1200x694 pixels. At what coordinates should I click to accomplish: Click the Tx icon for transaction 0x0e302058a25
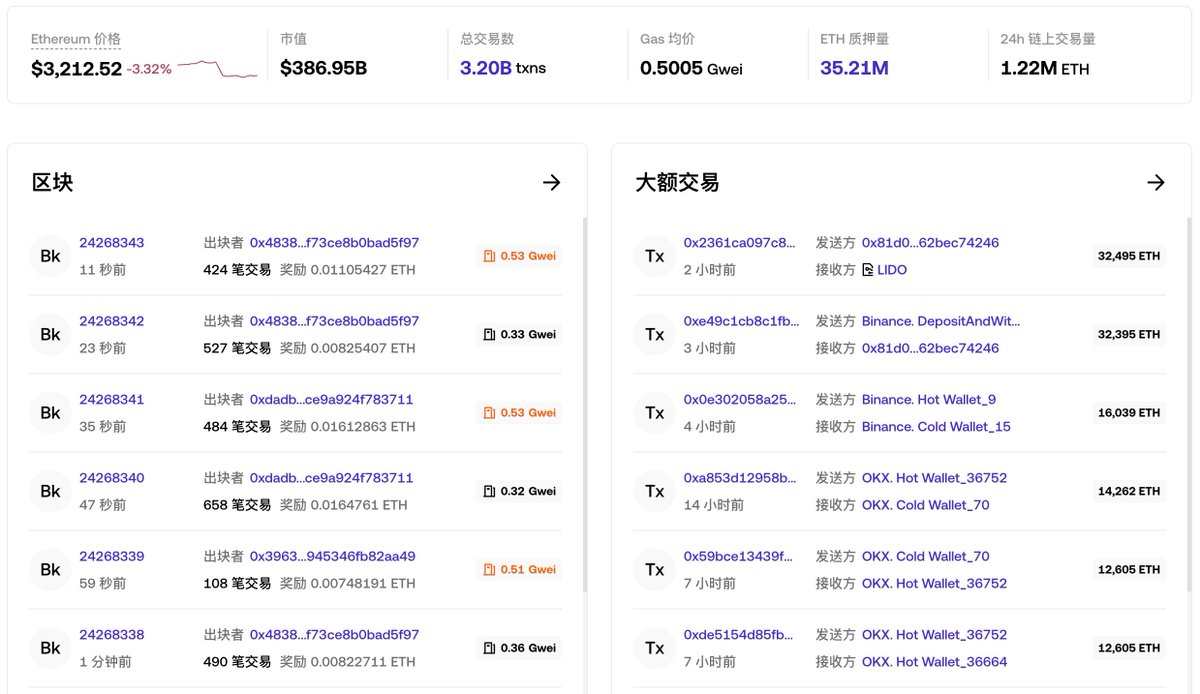[x=654, y=413]
